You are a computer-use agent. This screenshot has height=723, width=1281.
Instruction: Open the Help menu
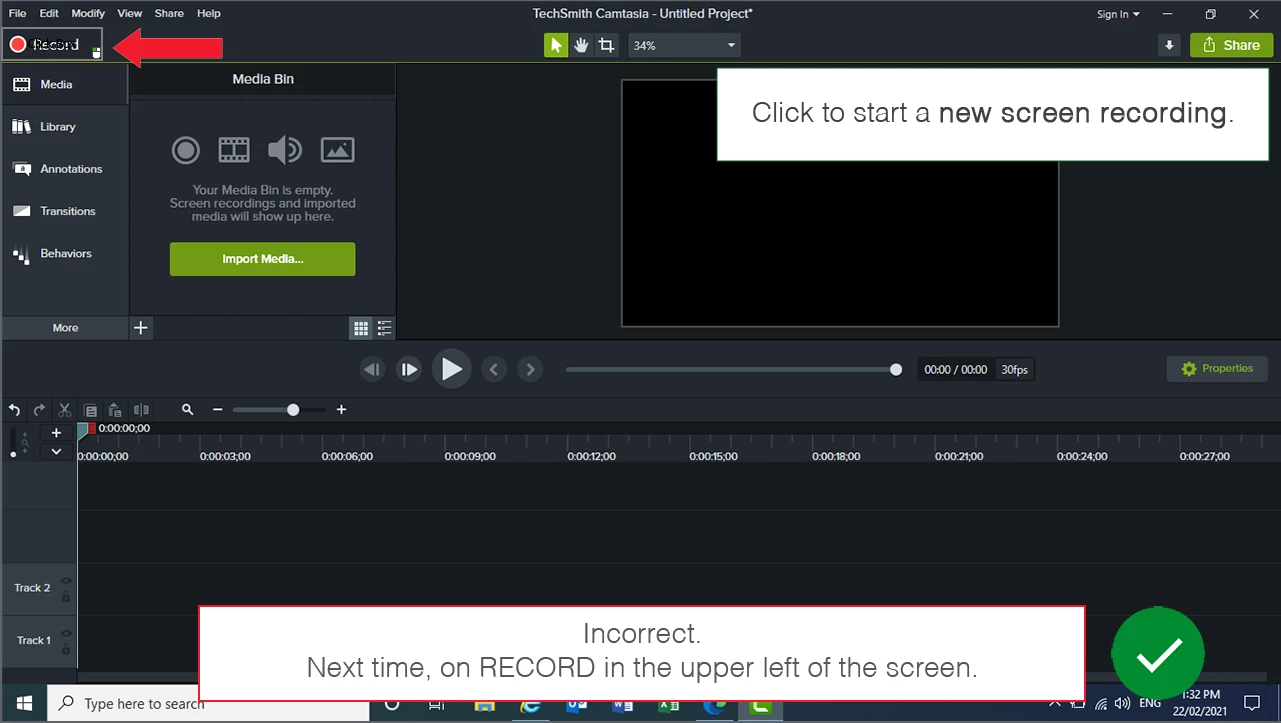pos(209,14)
